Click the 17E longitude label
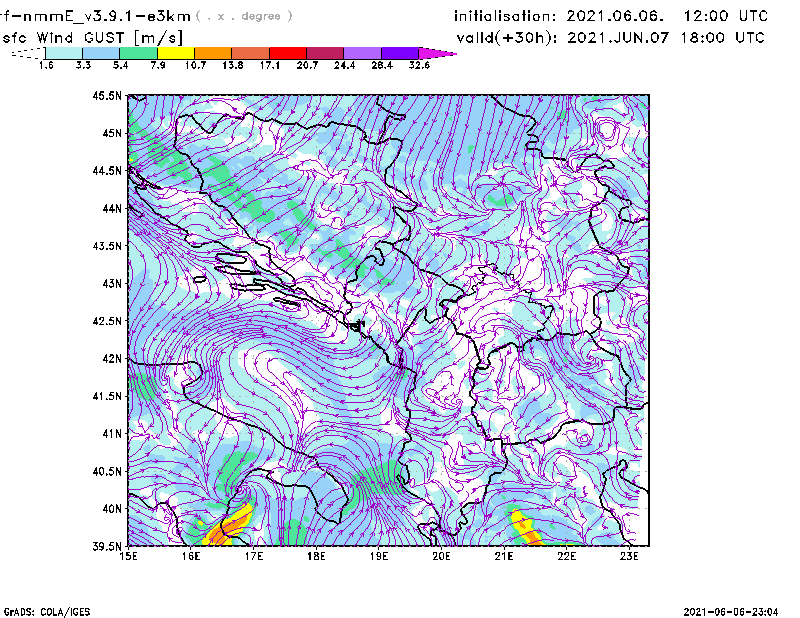Viewport: 800px width, 618px height. pos(254,556)
